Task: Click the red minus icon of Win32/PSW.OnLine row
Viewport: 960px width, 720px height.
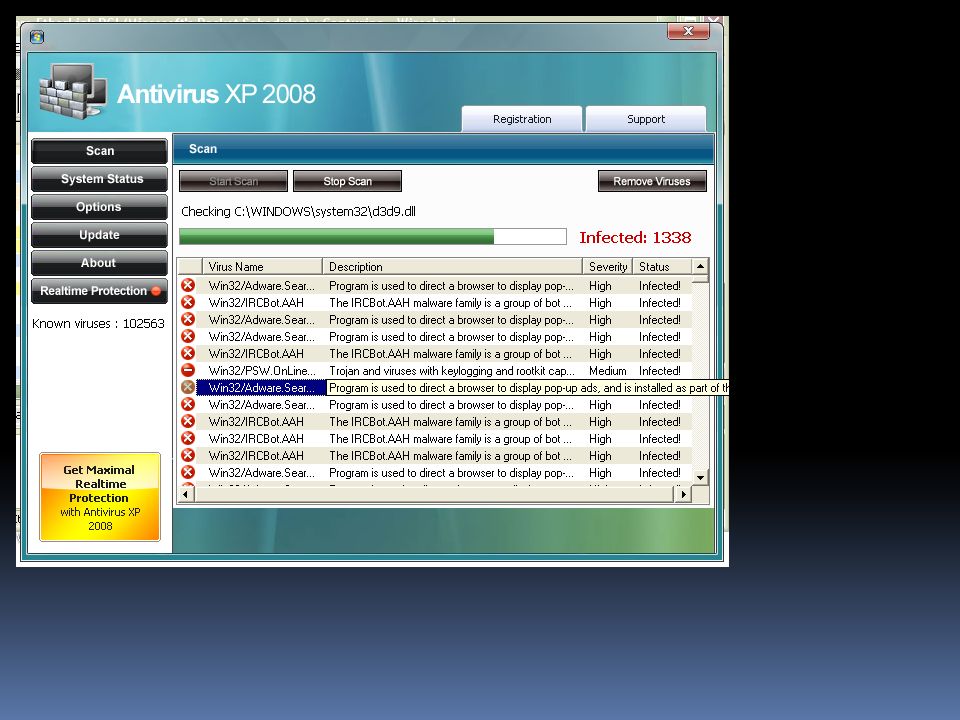Action: tap(188, 370)
